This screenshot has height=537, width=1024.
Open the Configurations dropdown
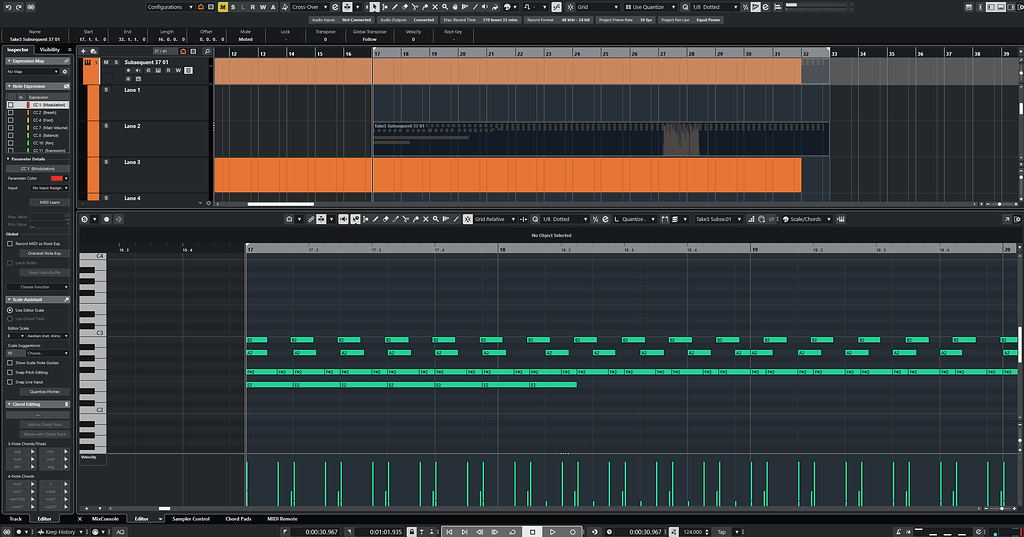coord(170,7)
